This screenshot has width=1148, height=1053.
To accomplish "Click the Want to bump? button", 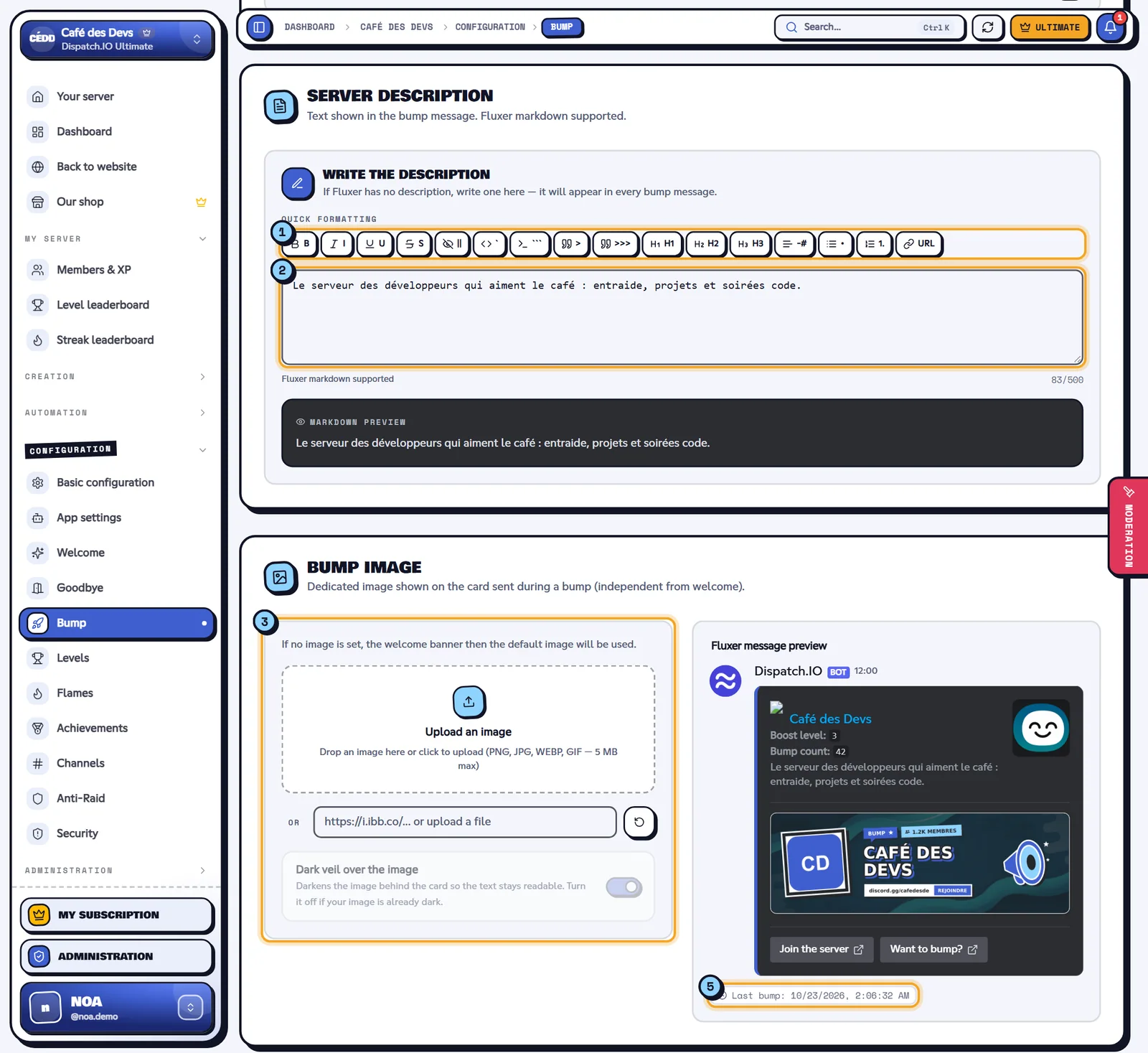I will (x=933, y=950).
